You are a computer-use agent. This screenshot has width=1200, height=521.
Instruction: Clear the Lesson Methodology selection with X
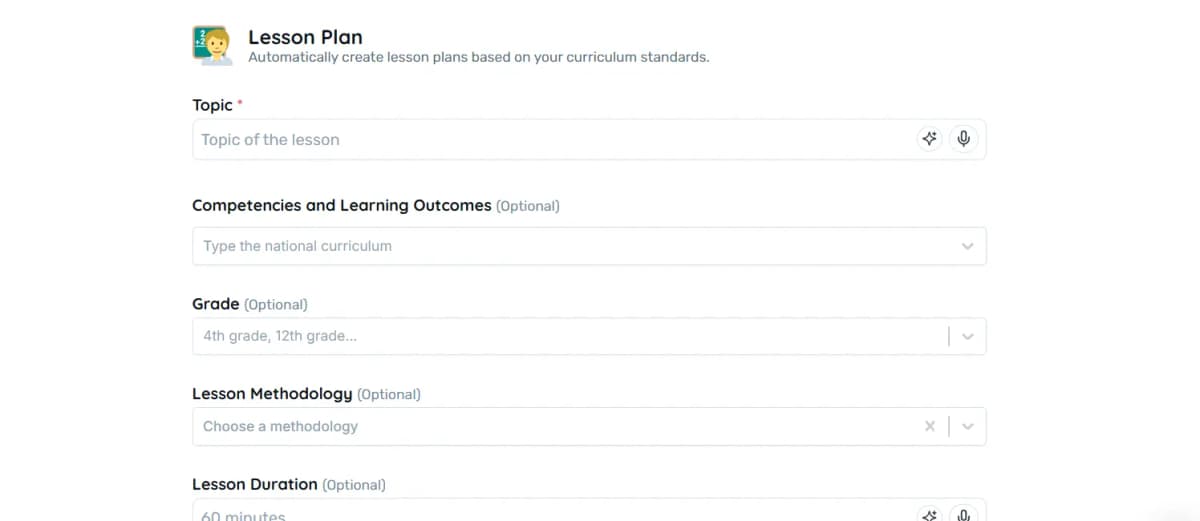(x=930, y=426)
